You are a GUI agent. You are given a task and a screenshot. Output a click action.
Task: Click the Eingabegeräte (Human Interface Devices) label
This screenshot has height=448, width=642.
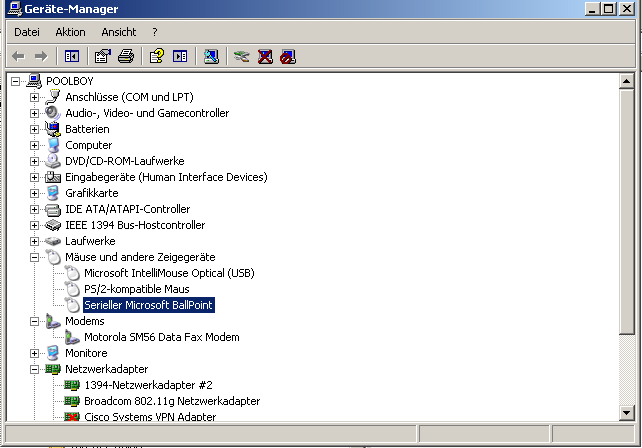166,177
